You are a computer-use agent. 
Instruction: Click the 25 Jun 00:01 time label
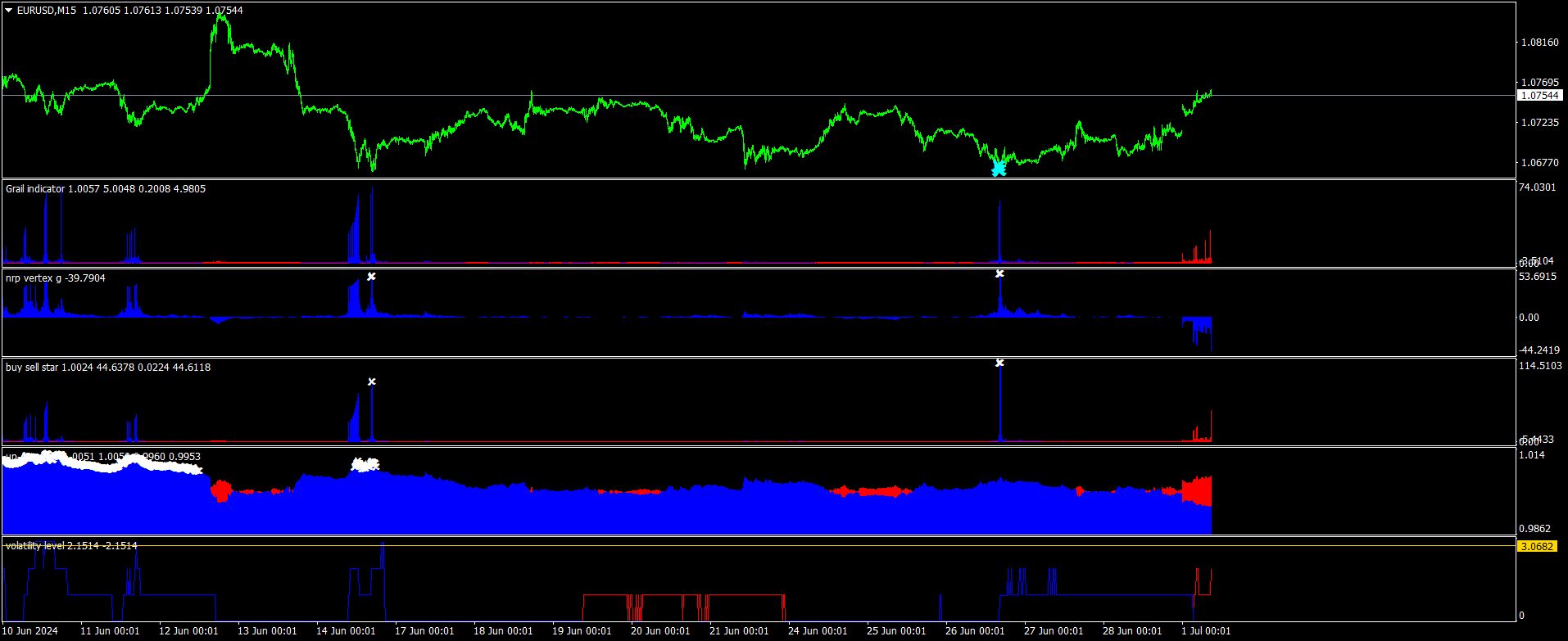tap(896, 631)
